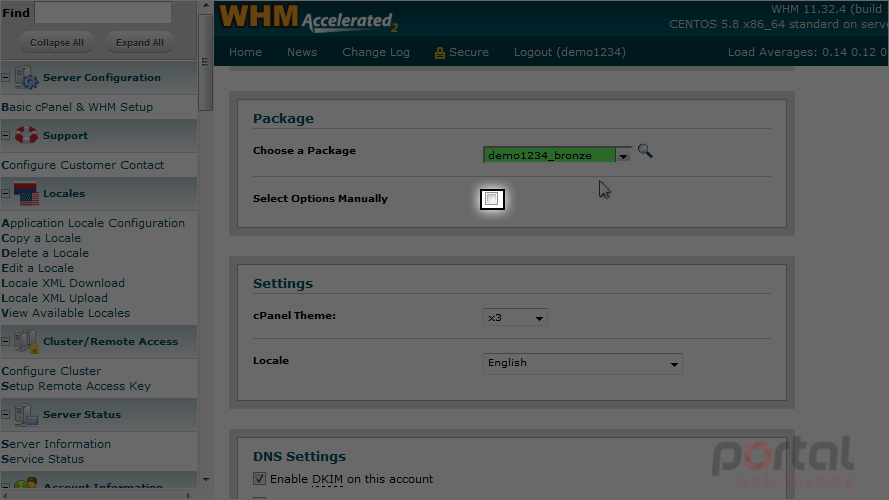This screenshot has height=500, width=889.
Task: Click the Cluster/Remote Access heading text
Action: point(111,342)
